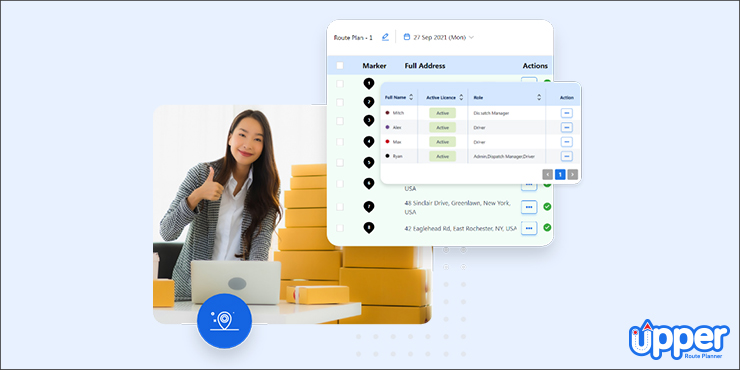Sort by the Full Name column arrows
The height and width of the screenshot is (370, 740).
tap(411, 98)
